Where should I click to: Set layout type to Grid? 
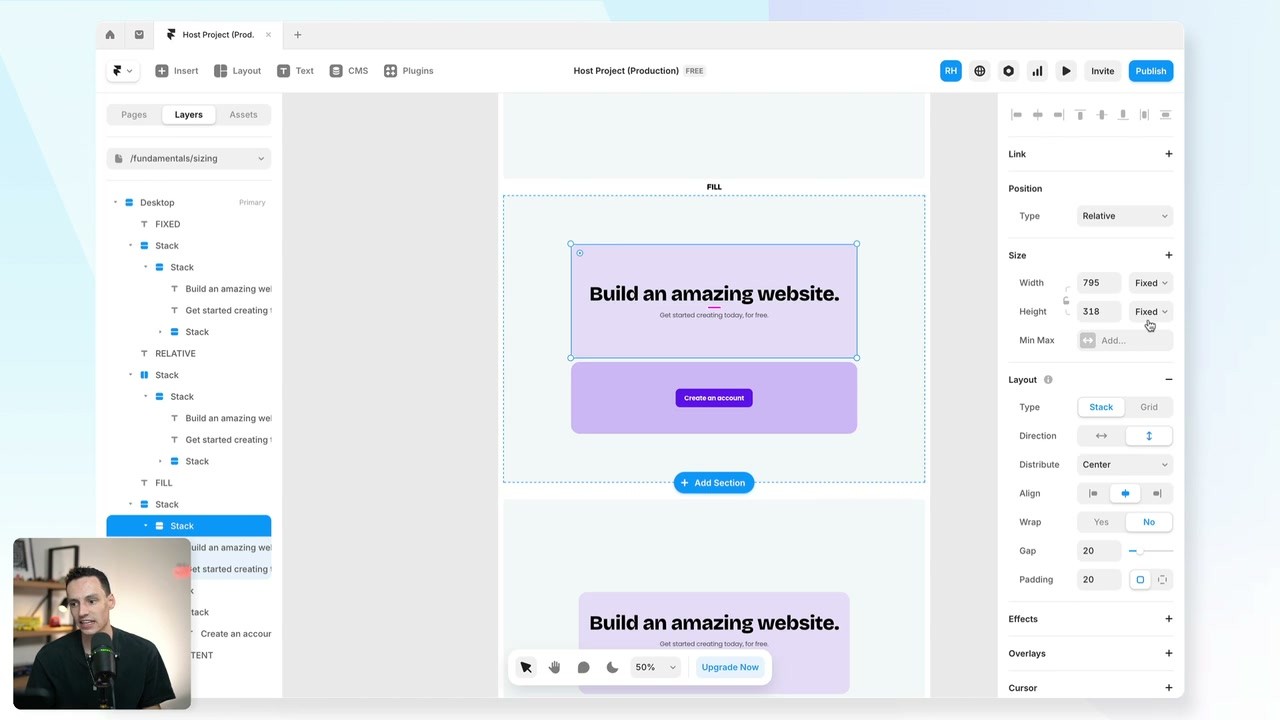coord(1149,407)
